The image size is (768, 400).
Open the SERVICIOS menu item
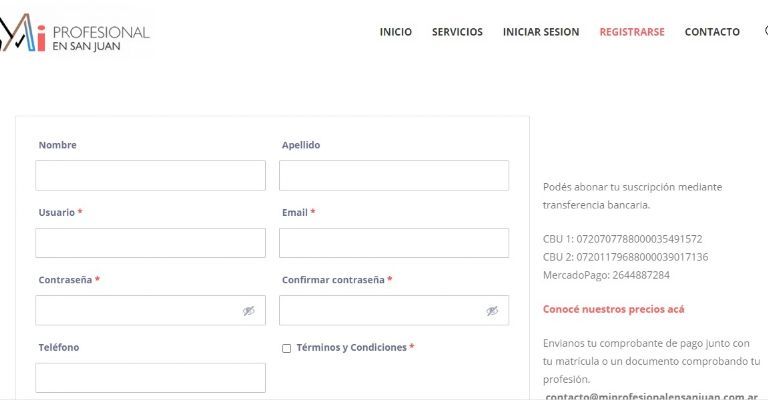(x=457, y=32)
